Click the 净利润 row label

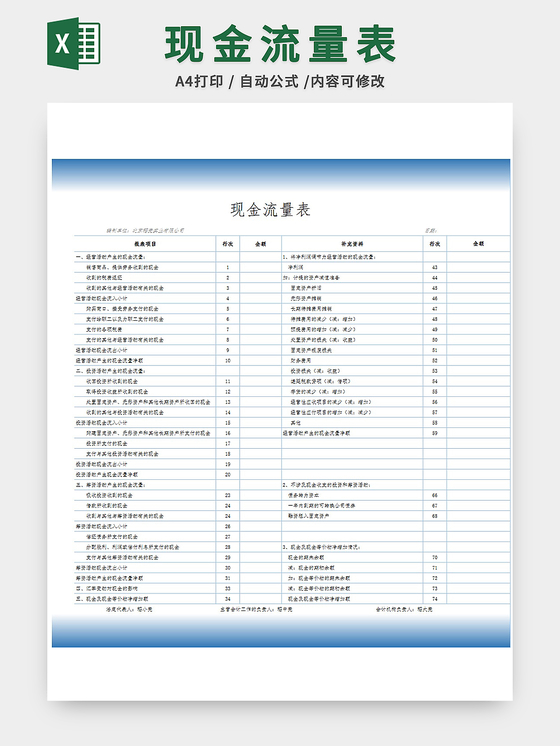[x=295, y=267]
